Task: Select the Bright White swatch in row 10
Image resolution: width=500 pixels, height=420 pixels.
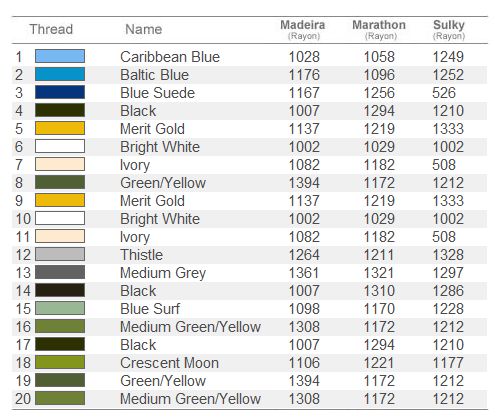Action: click(x=60, y=218)
